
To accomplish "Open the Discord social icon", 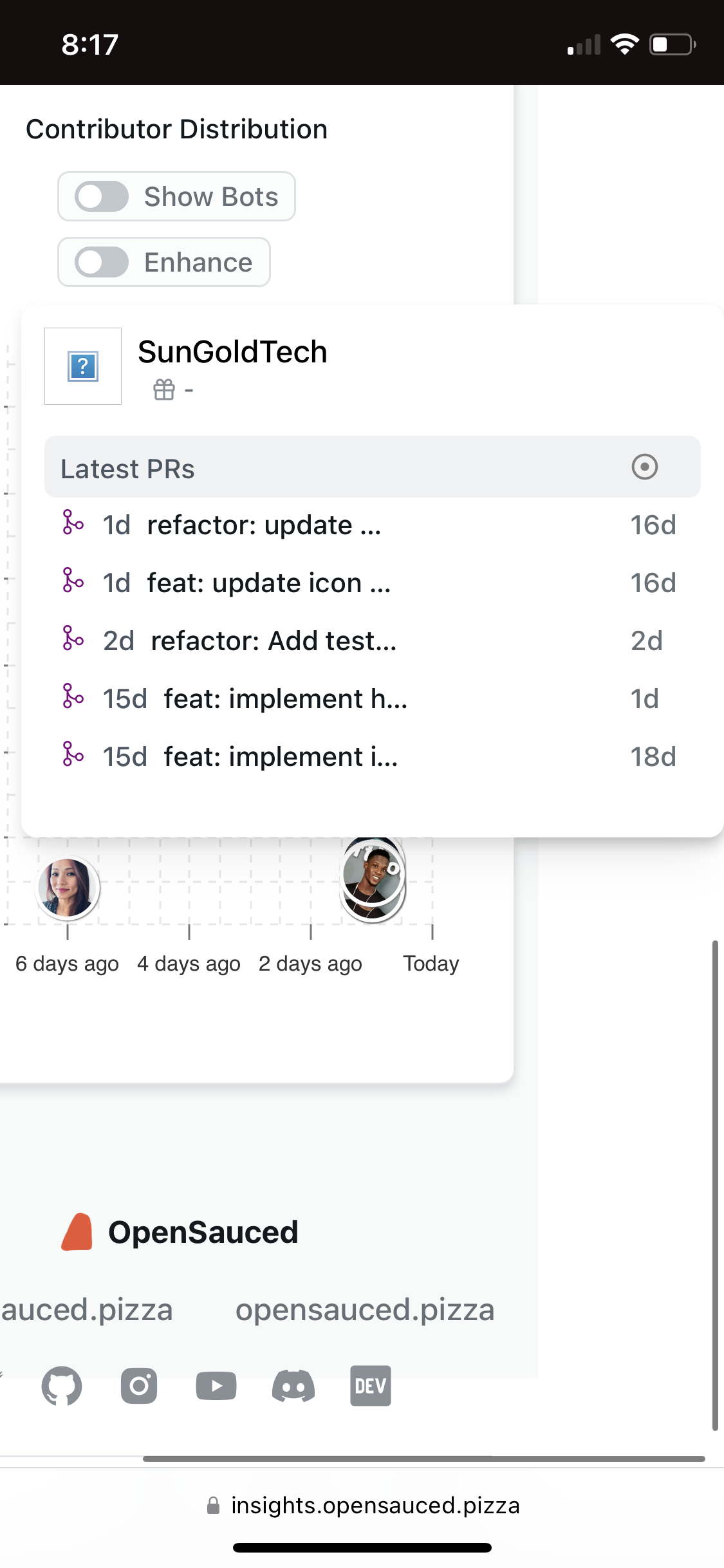I will 293,1386.
